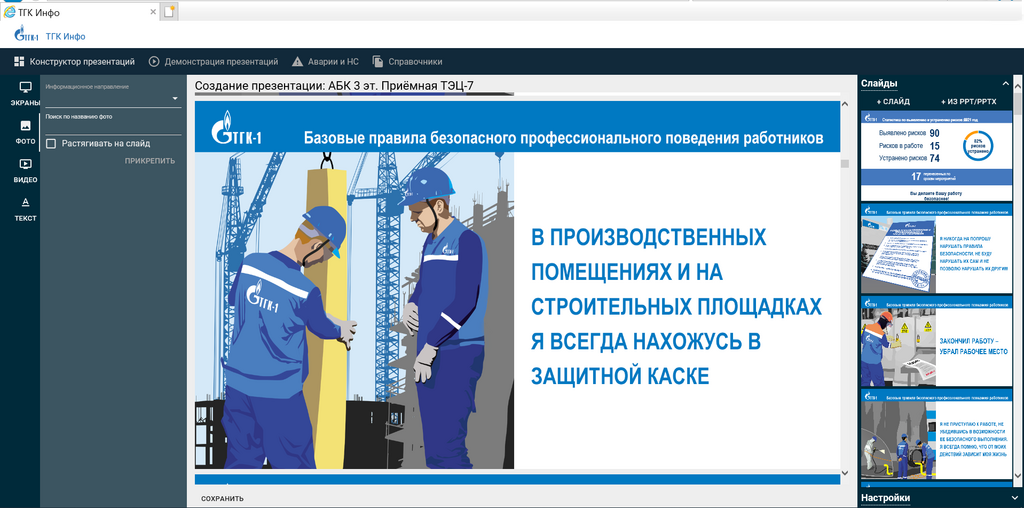
Task: Open Аварии и НС menu
Action: pos(325,61)
